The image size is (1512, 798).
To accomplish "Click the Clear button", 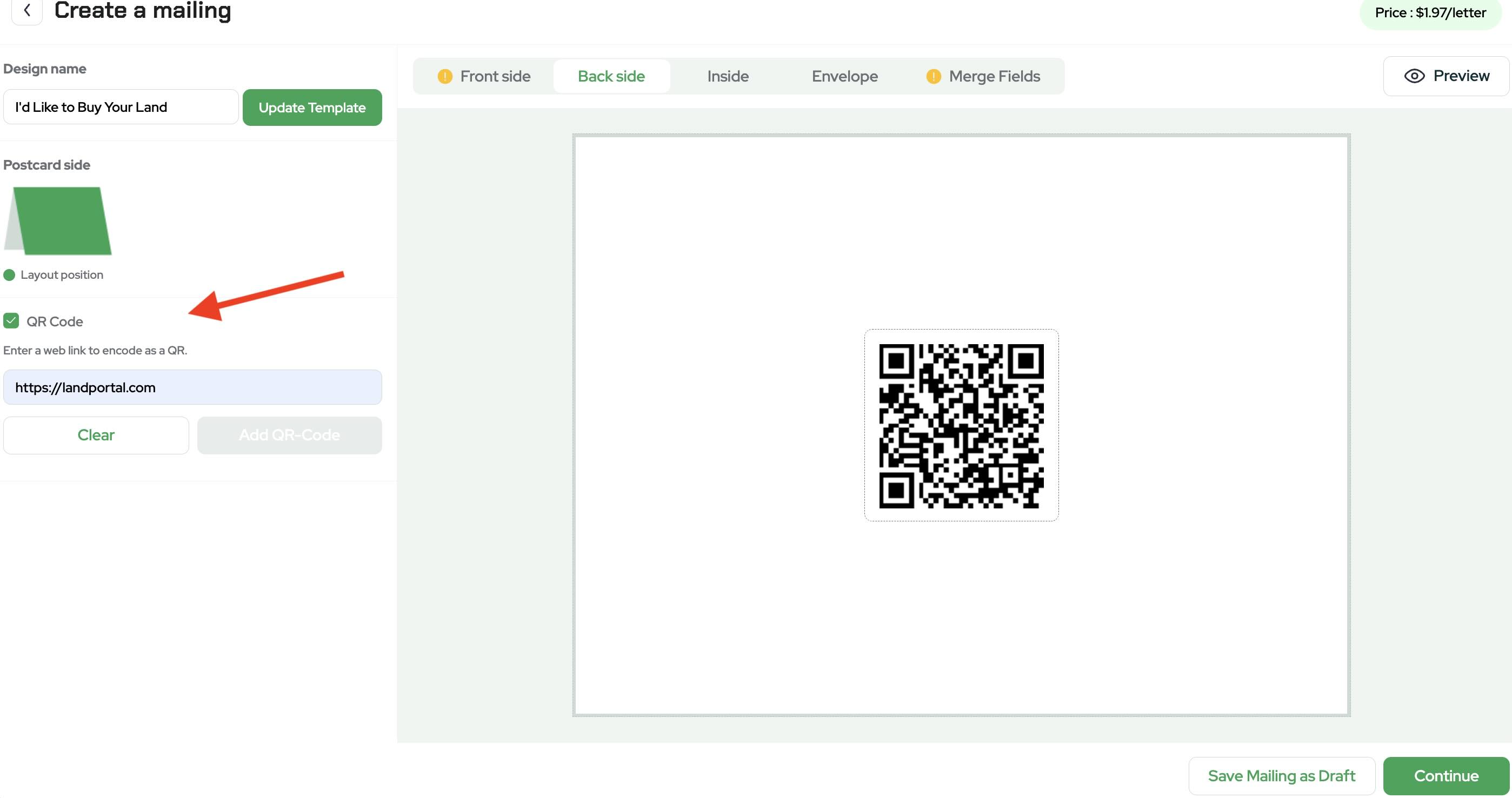I will [x=96, y=435].
